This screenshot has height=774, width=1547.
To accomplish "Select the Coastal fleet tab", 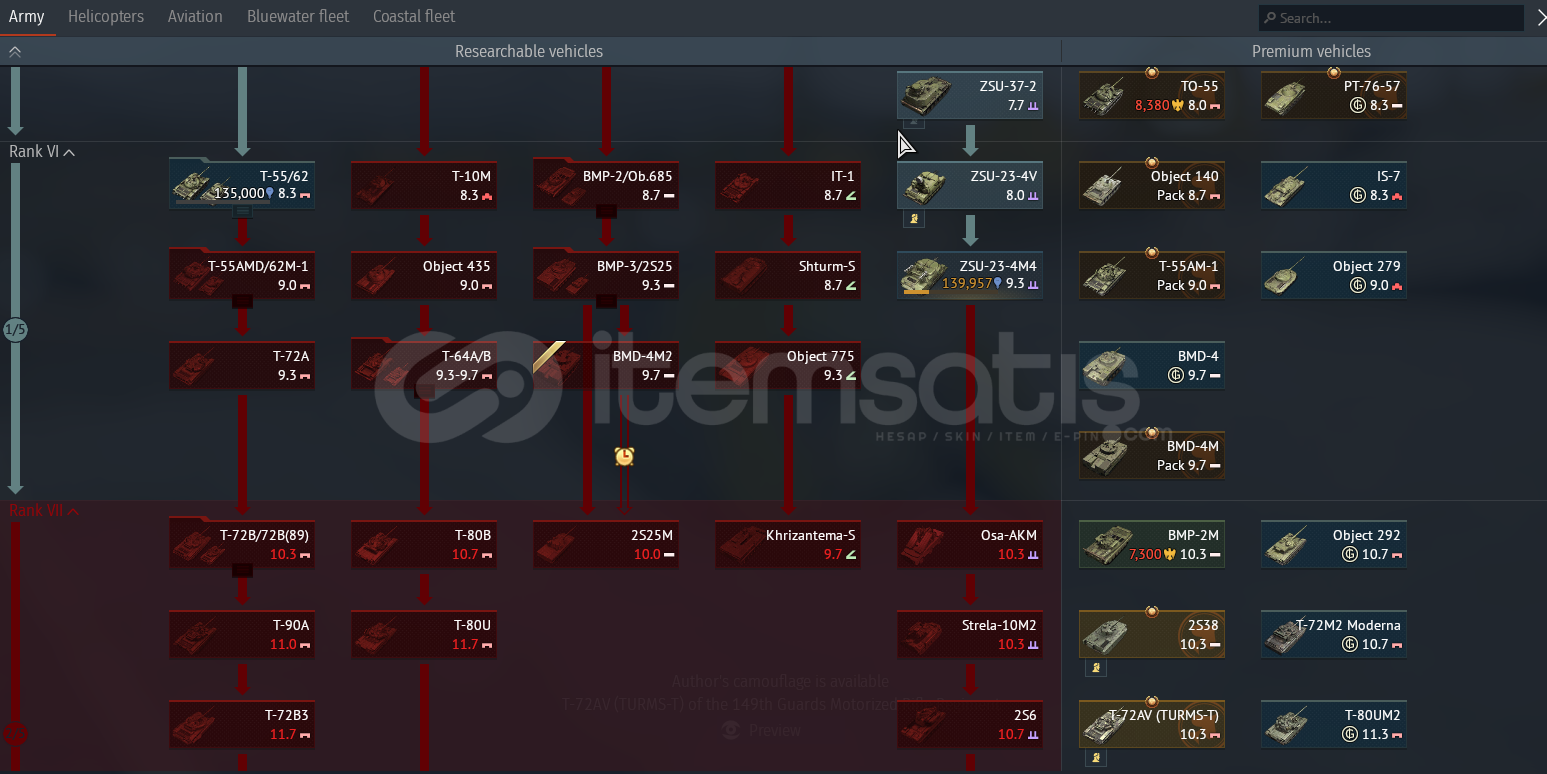I will [x=413, y=17].
